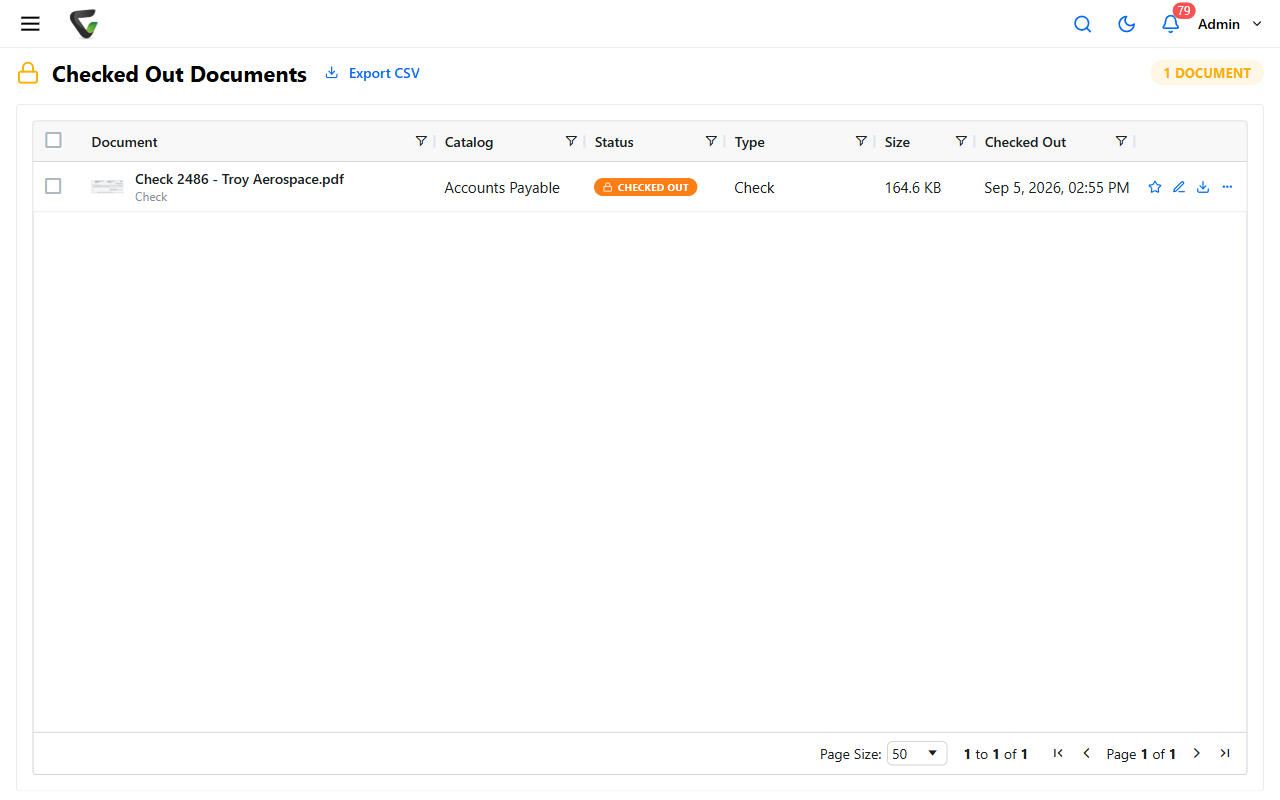Open the search magnifier icon

click(1082, 24)
